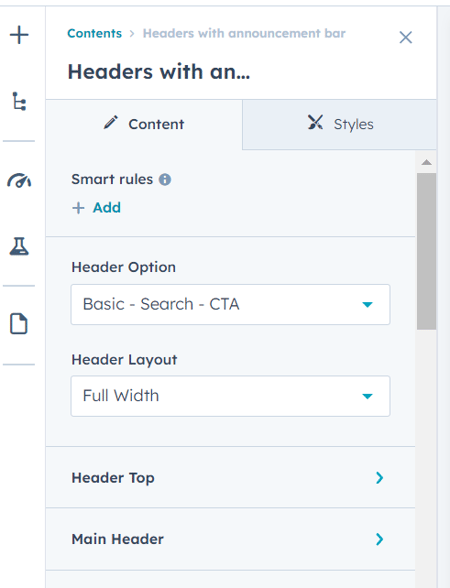Switch to the Styles tab
Viewport: 450px width, 588px height.
pyautogui.click(x=339, y=124)
